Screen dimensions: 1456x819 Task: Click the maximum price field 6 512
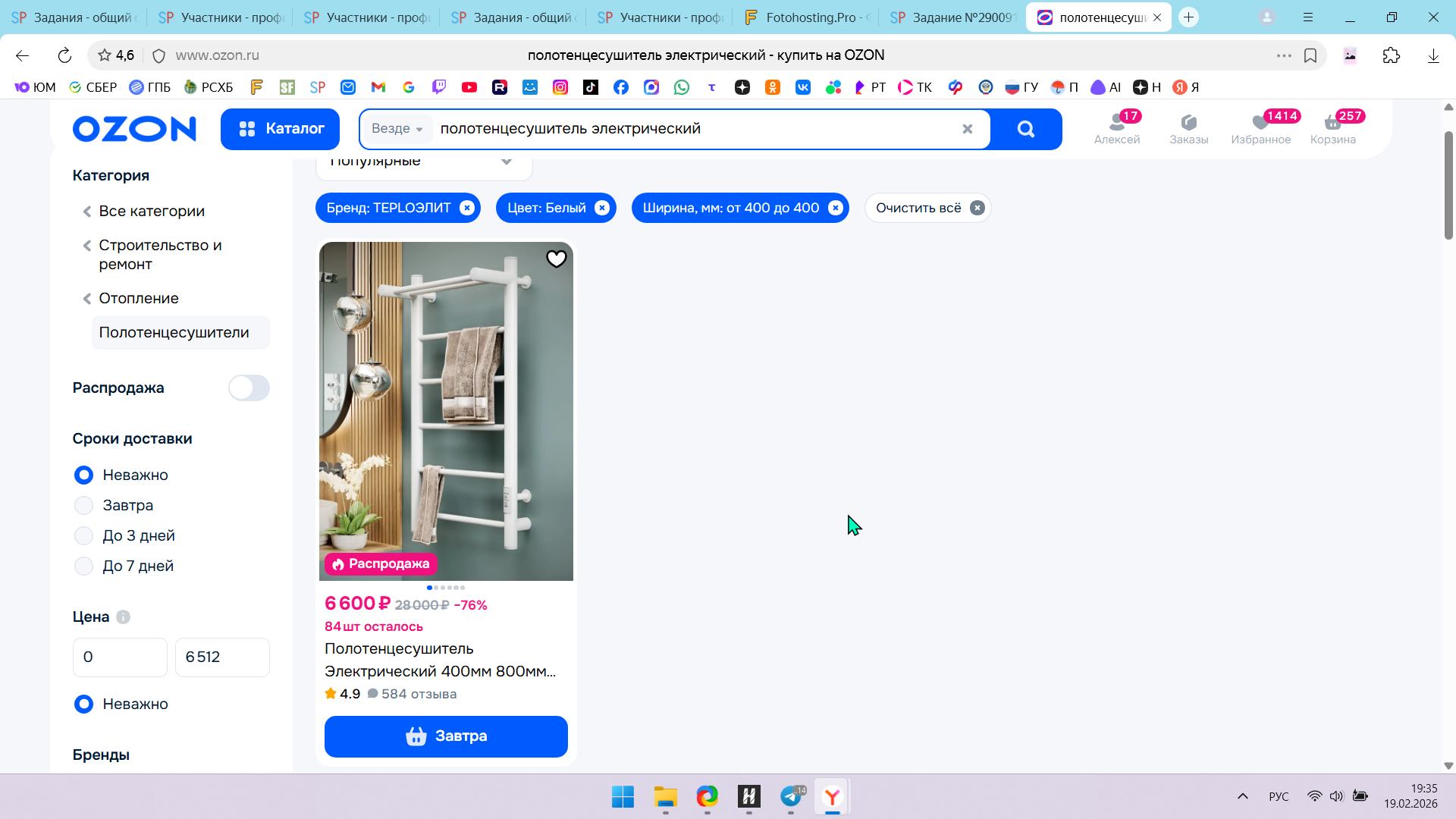point(222,657)
